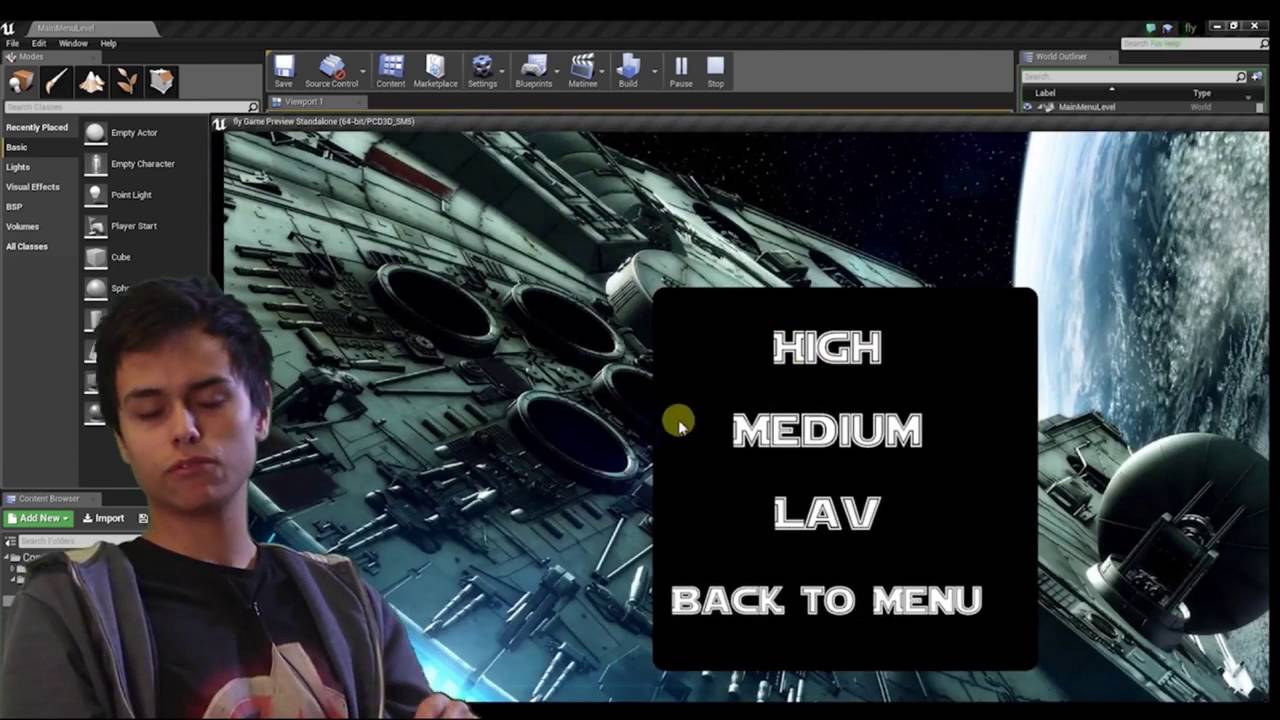Viewport: 1280px width, 720px height.
Task: Click the save icon in Content Browser
Action: 144,518
